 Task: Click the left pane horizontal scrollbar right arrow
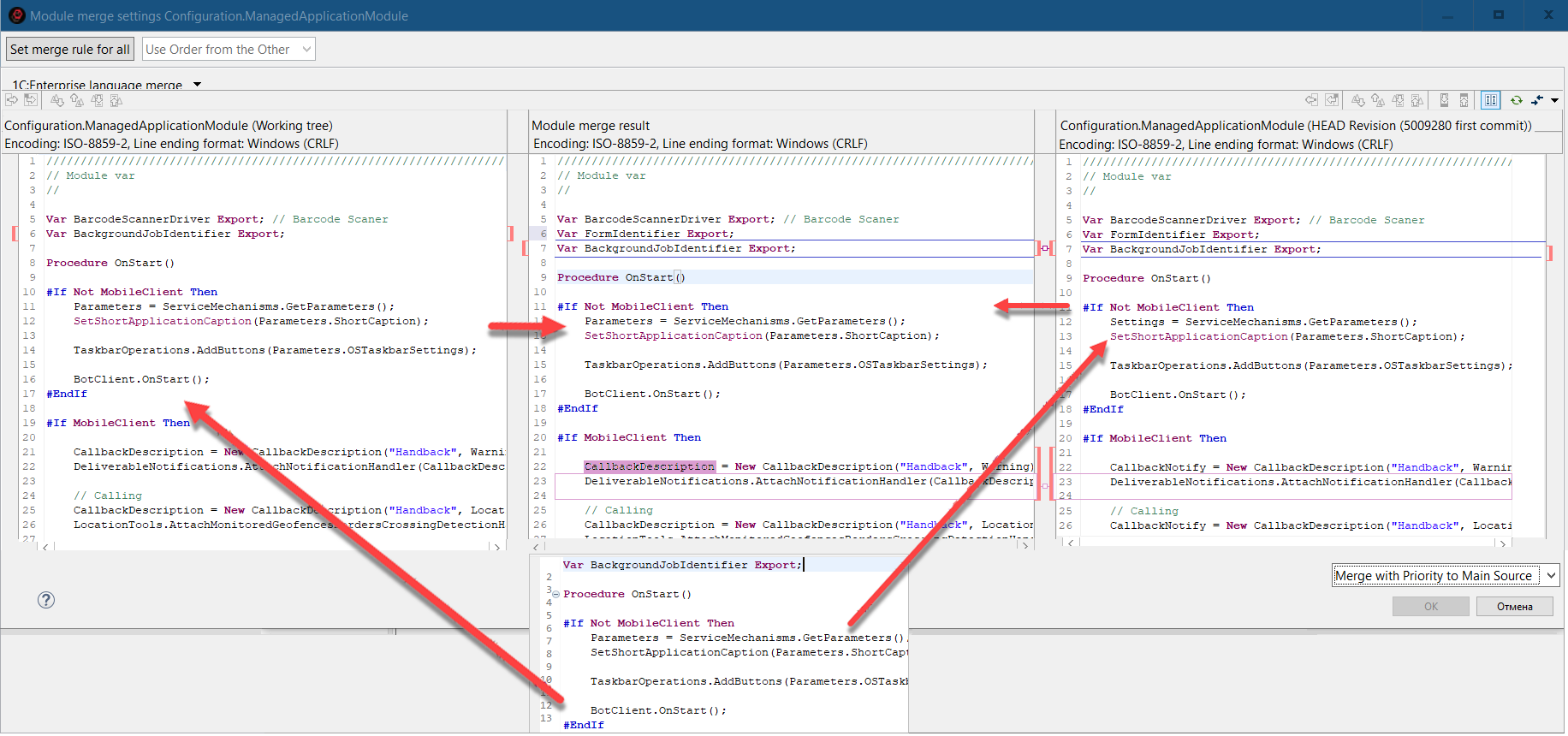coord(496,546)
